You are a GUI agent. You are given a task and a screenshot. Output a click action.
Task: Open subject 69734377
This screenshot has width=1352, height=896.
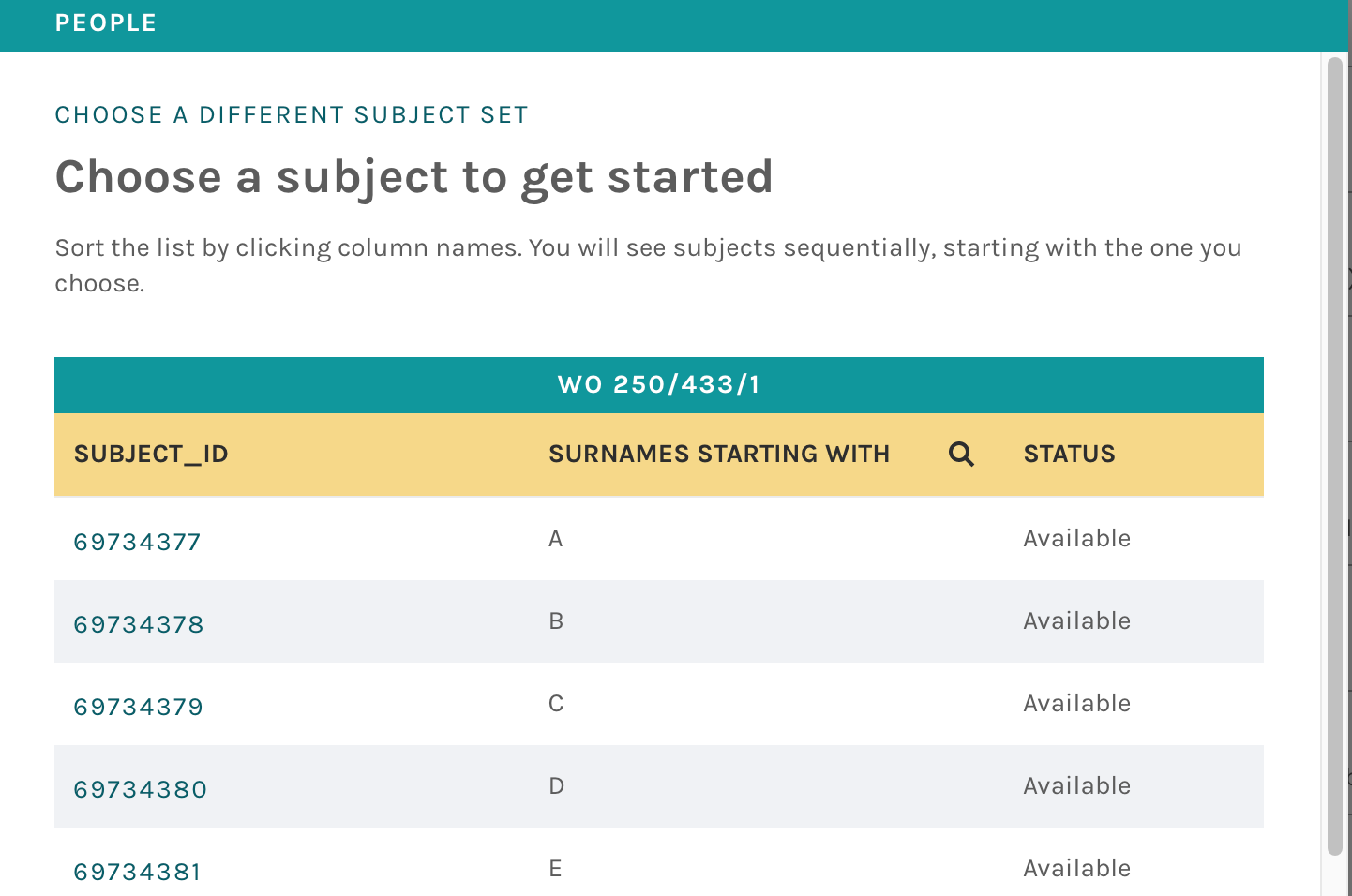(x=138, y=543)
